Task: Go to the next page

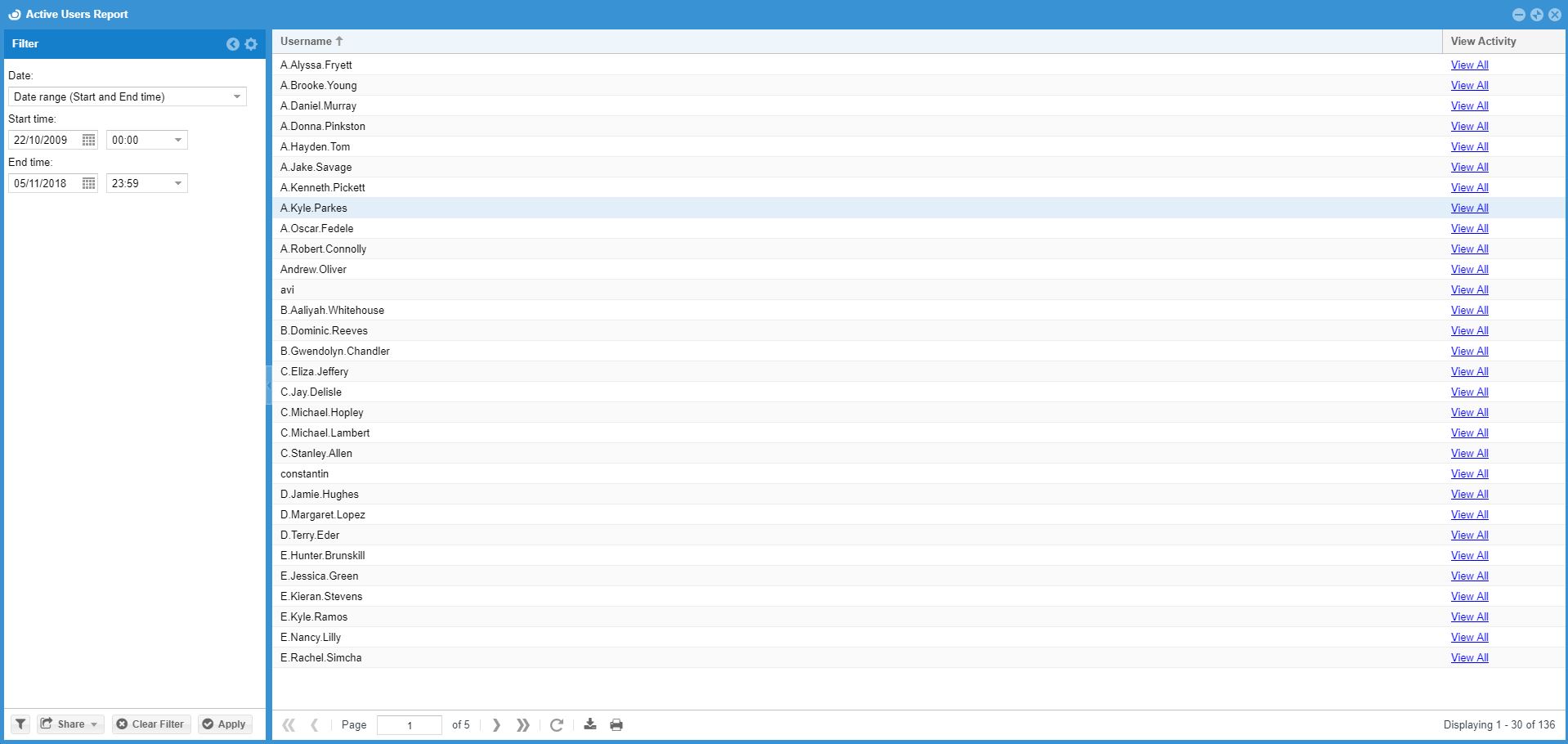Action: tap(496, 724)
